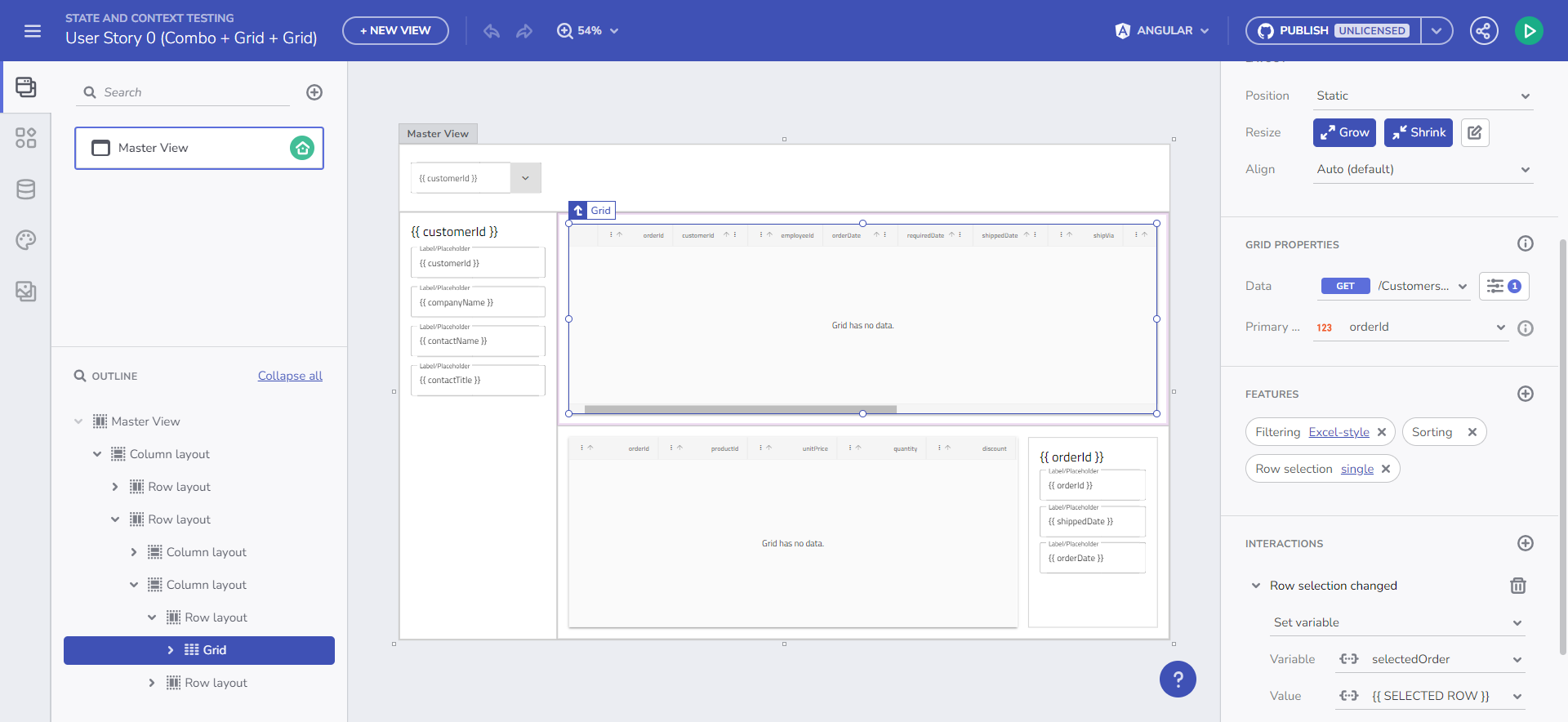Select the Master View tab on canvas
The width and height of the screenshot is (1568, 722).
coord(438,134)
